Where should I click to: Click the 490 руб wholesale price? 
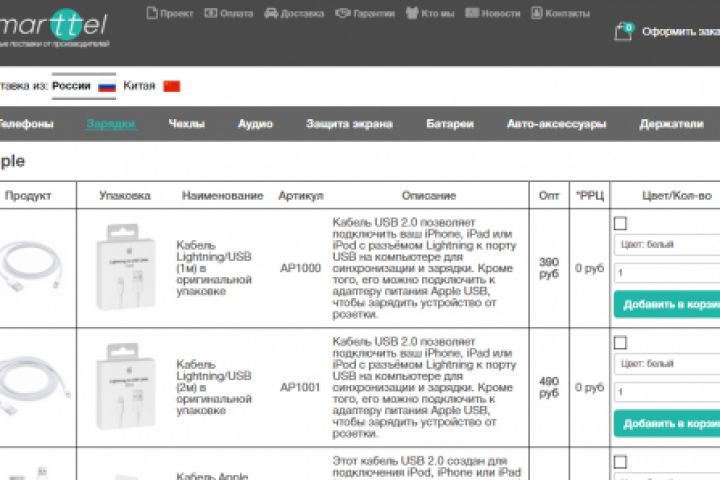tap(549, 387)
